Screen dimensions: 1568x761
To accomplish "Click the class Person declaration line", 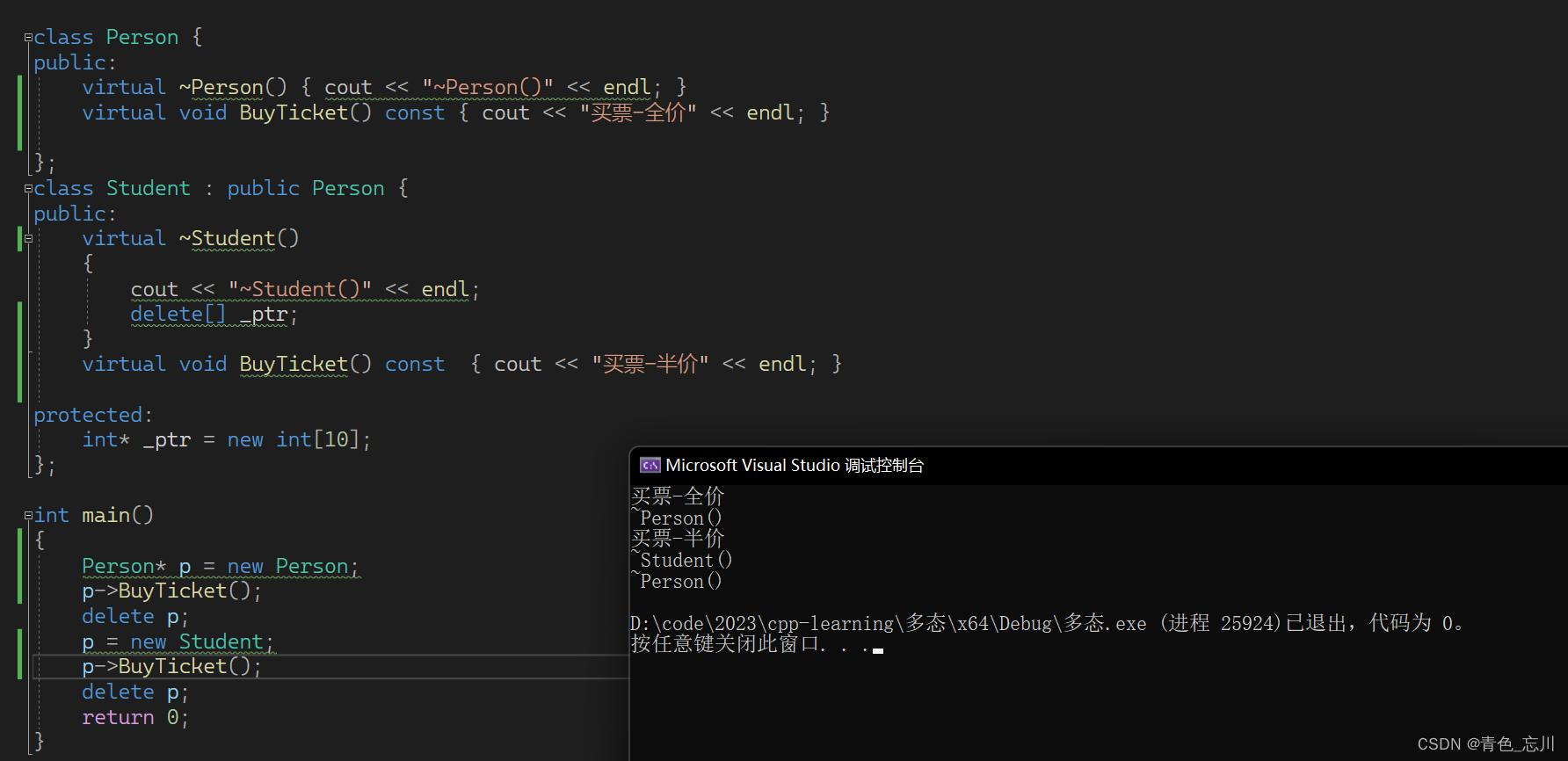I will (x=119, y=38).
